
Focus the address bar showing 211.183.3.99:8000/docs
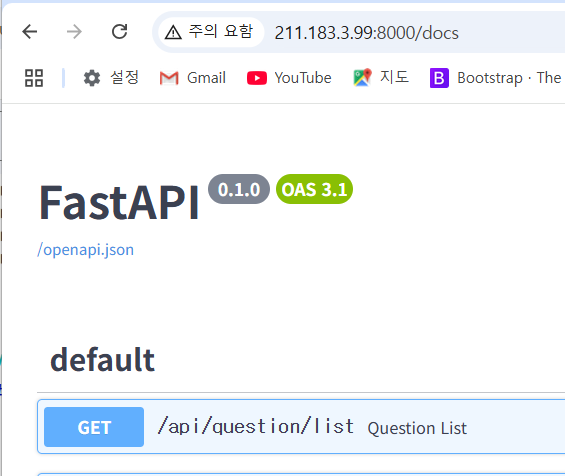click(x=366, y=33)
